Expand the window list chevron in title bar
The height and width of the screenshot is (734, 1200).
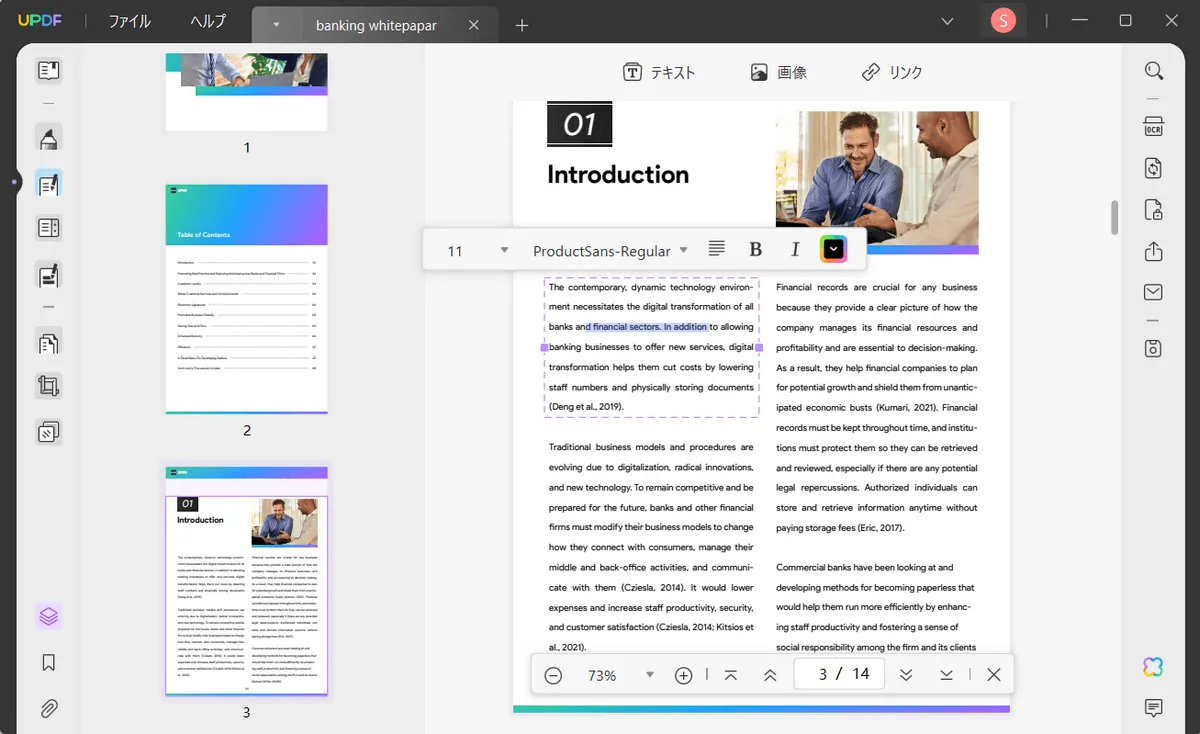point(947,21)
